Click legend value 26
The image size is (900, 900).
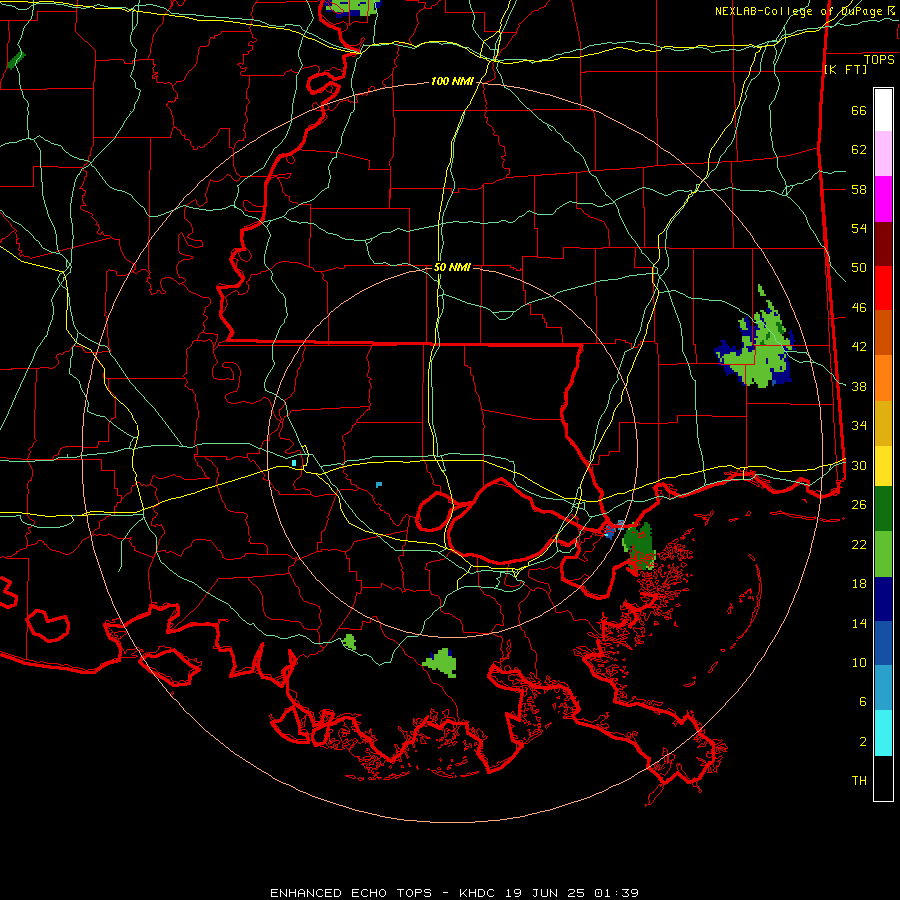click(859, 505)
